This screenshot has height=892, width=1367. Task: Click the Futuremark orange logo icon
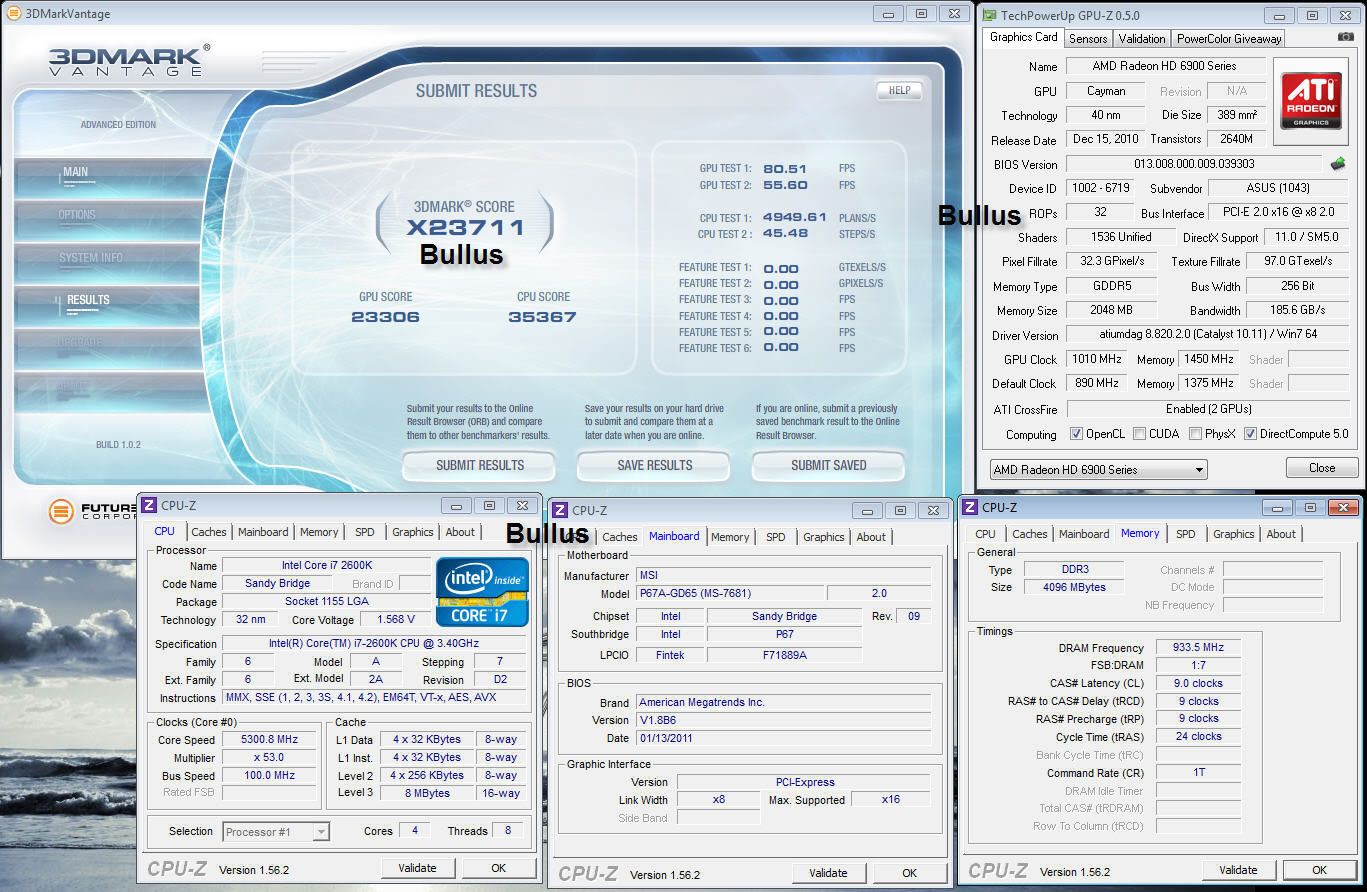tap(62, 511)
